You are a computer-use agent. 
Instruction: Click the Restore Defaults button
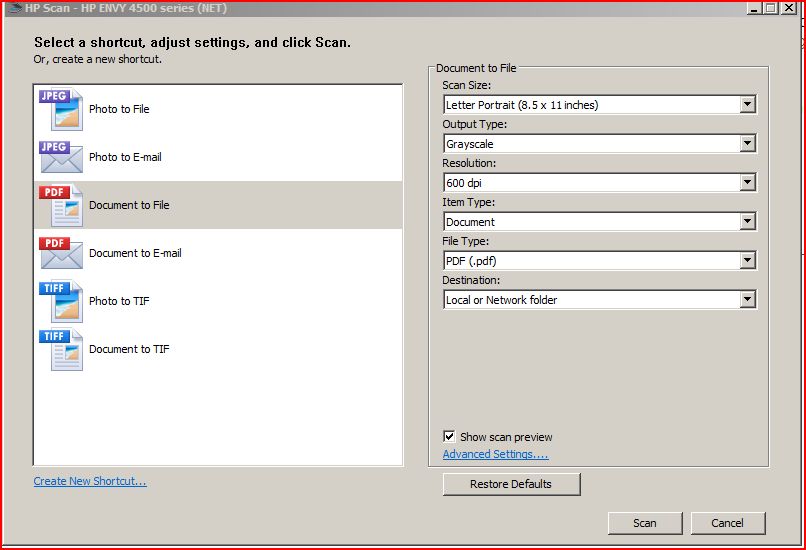click(x=511, y=484)
